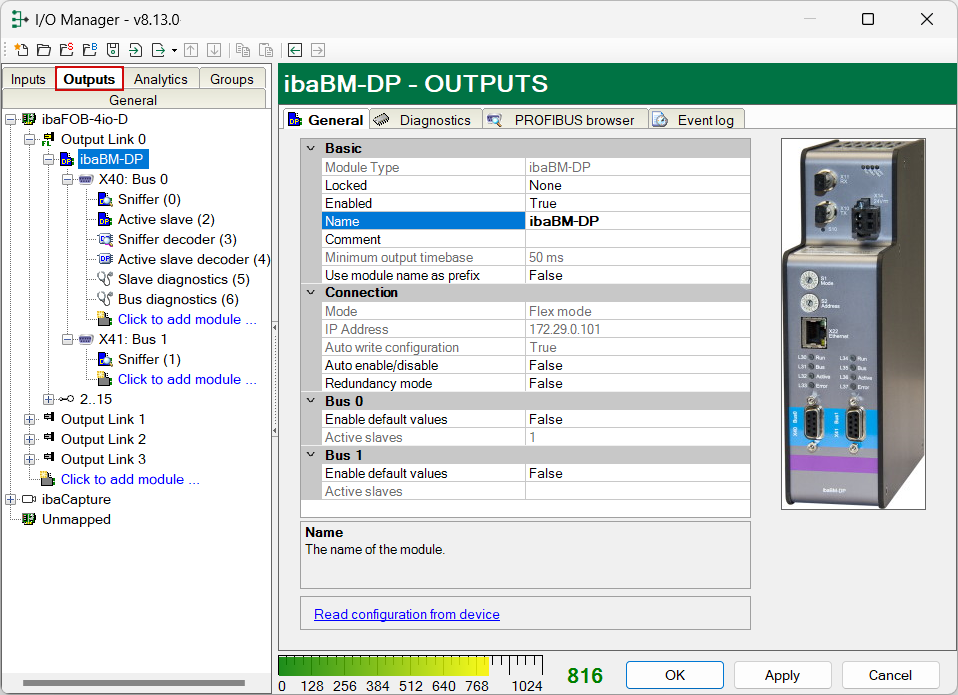Copy the selected module
The image size is (958, 695).
[x=243, y=50]
